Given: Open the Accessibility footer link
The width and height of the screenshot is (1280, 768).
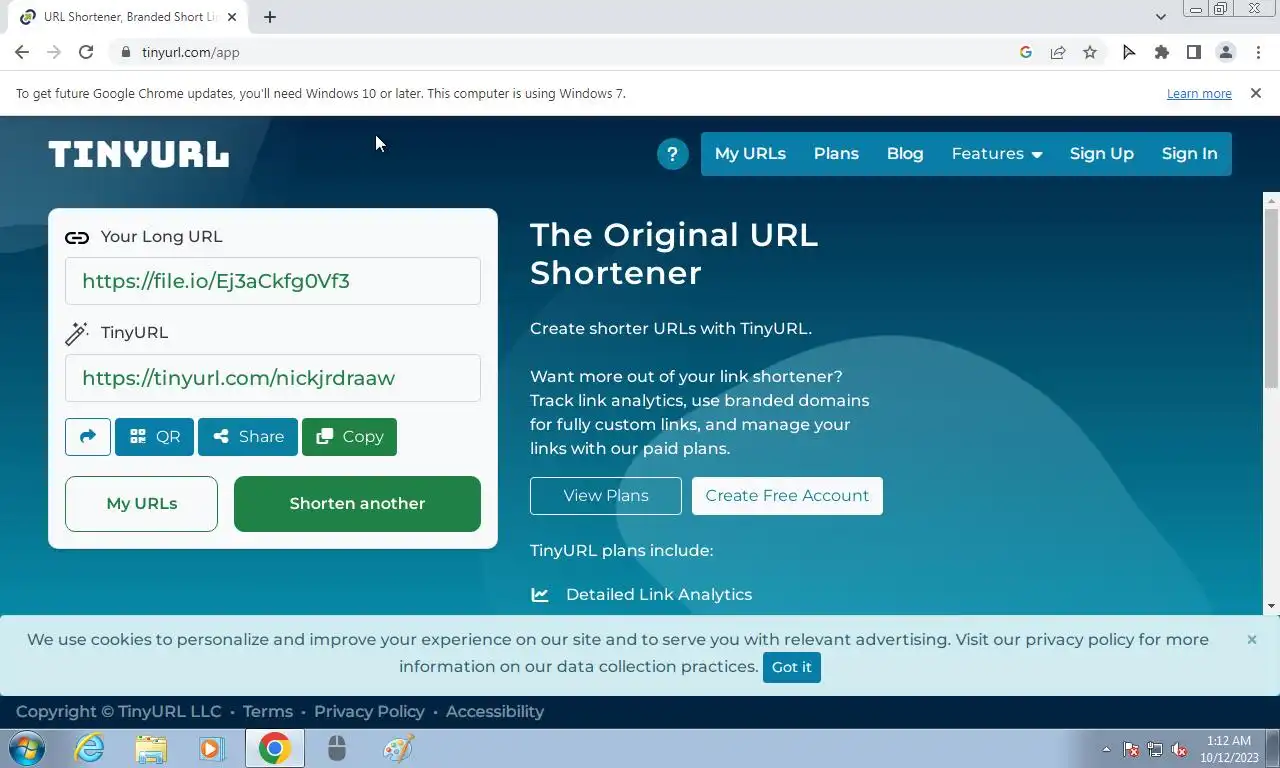Looking at the screenshot, I should point(495,712).
